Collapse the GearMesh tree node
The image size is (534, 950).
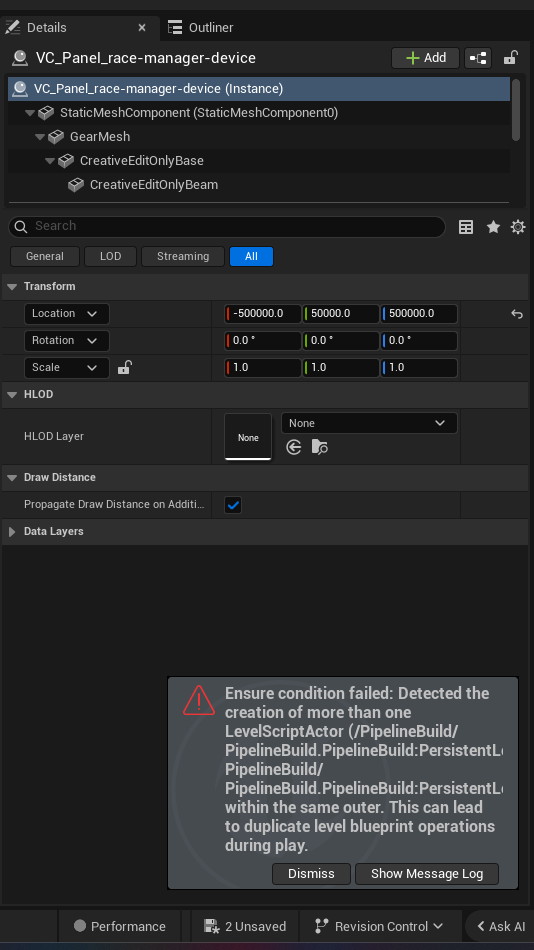39,137
